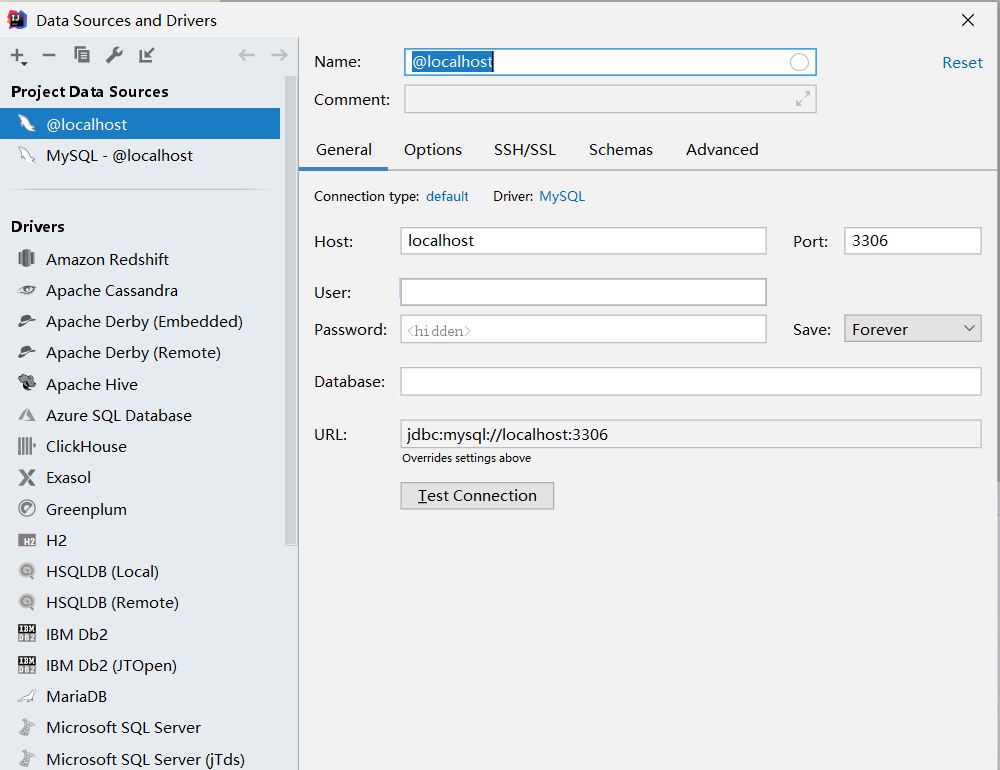
Task: Open the SSH/SSL tab
Action: [525, 150]
